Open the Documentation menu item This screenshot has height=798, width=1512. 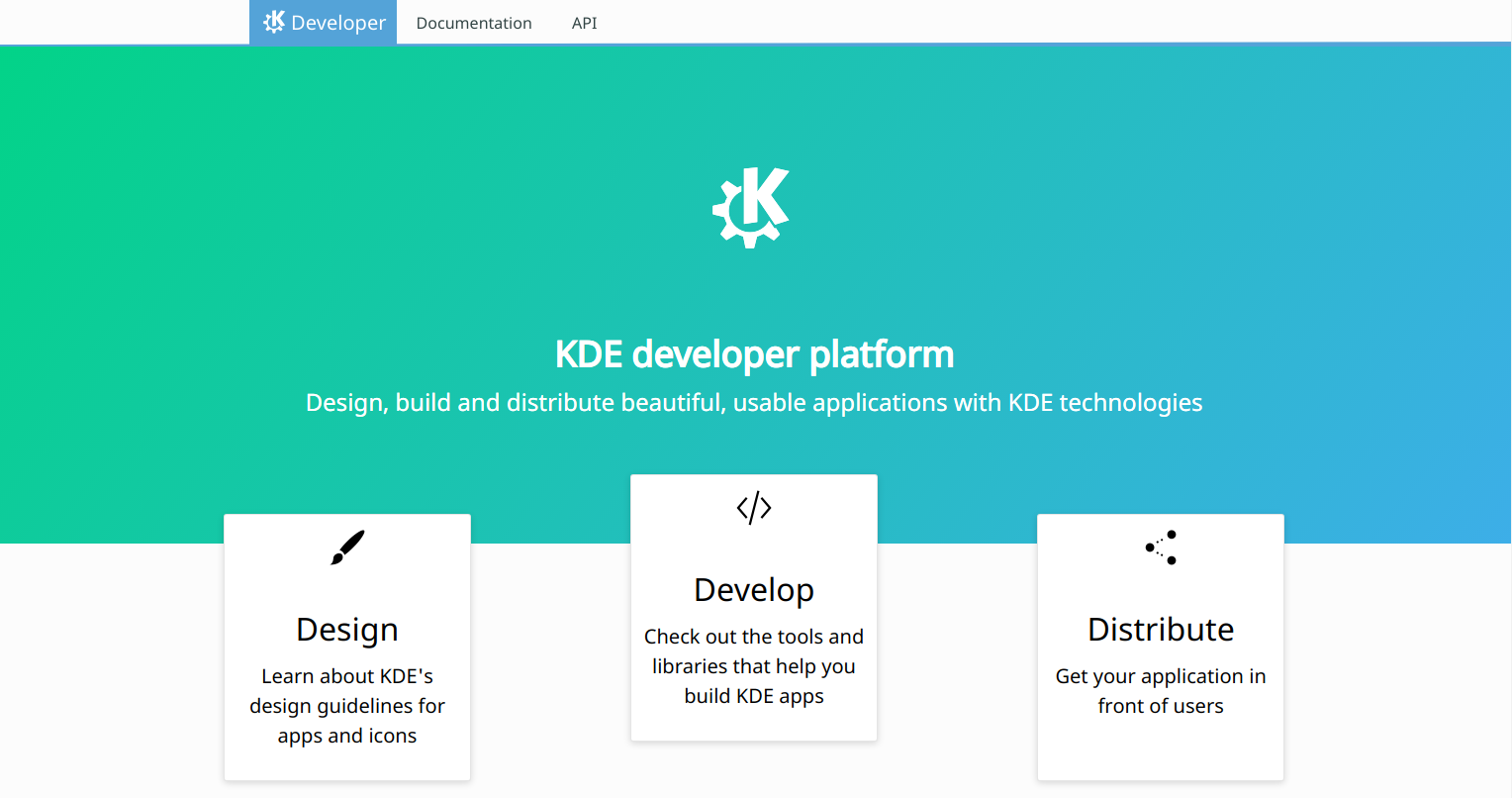474,23
